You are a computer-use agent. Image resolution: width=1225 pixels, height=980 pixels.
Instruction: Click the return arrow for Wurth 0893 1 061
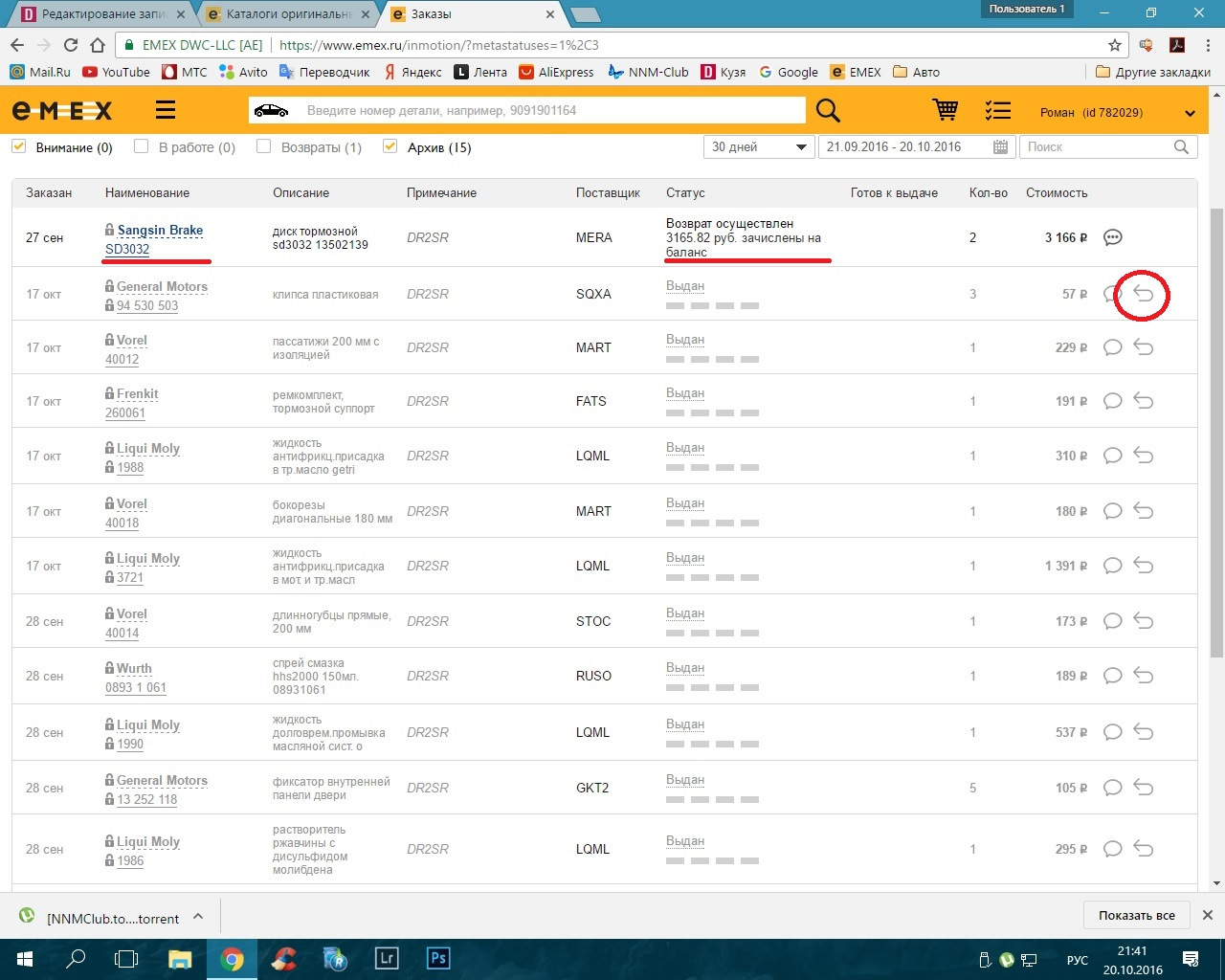[x=1144, y=676]
